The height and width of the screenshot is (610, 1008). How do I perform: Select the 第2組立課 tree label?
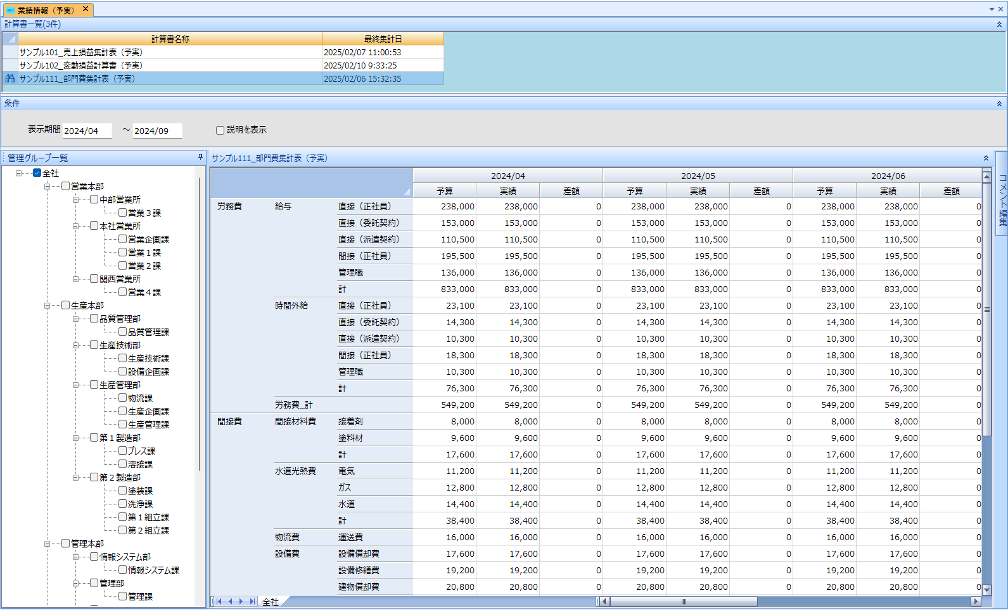click(148, 531)
